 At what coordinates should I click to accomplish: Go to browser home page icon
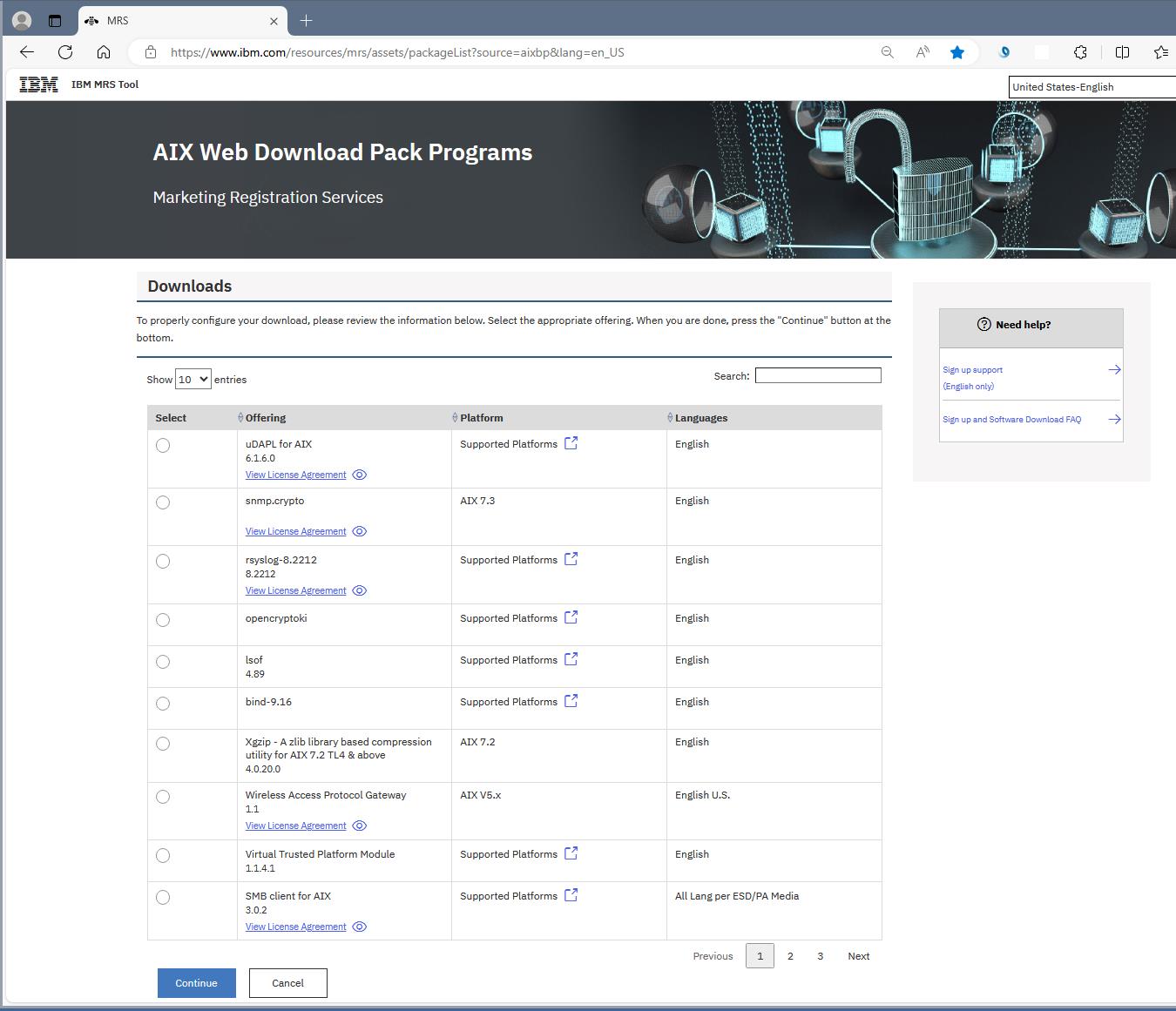coord(104,52)
